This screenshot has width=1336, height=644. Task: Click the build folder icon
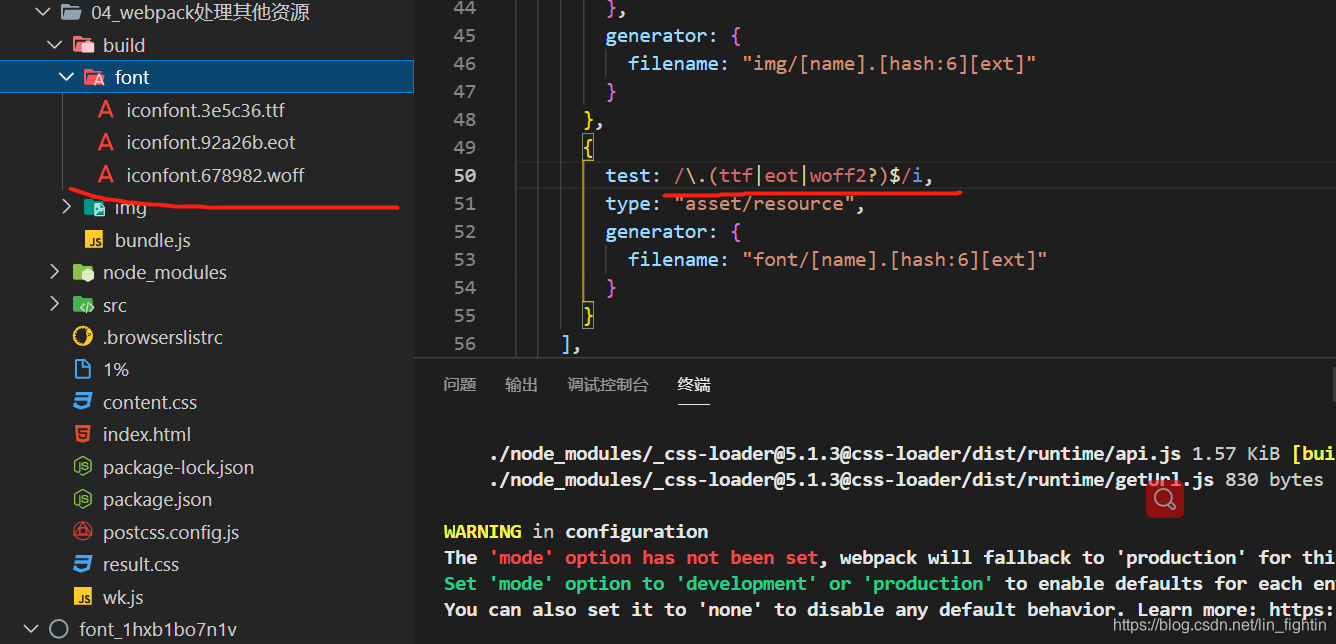(x=83, y=45)
